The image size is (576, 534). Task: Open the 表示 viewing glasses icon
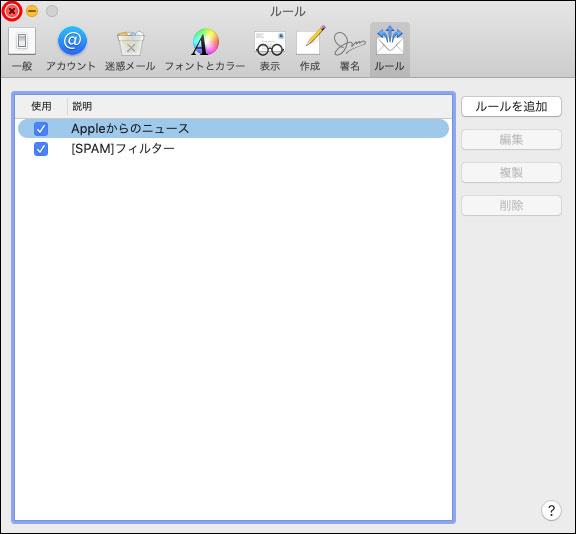(x=270, y=49)
